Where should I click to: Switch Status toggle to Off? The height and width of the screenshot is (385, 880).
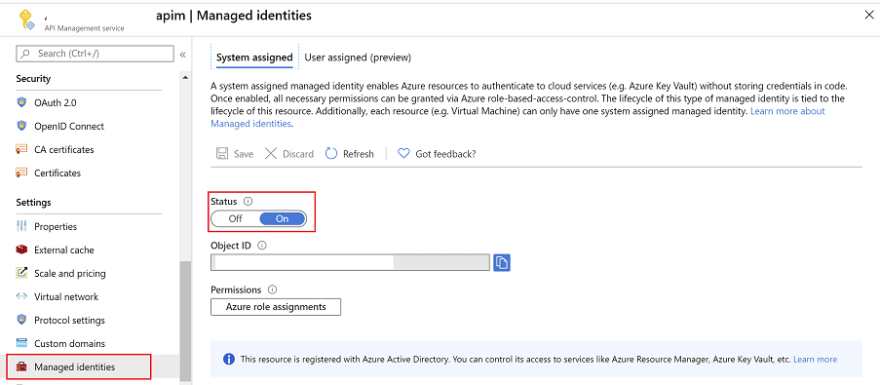235,219
